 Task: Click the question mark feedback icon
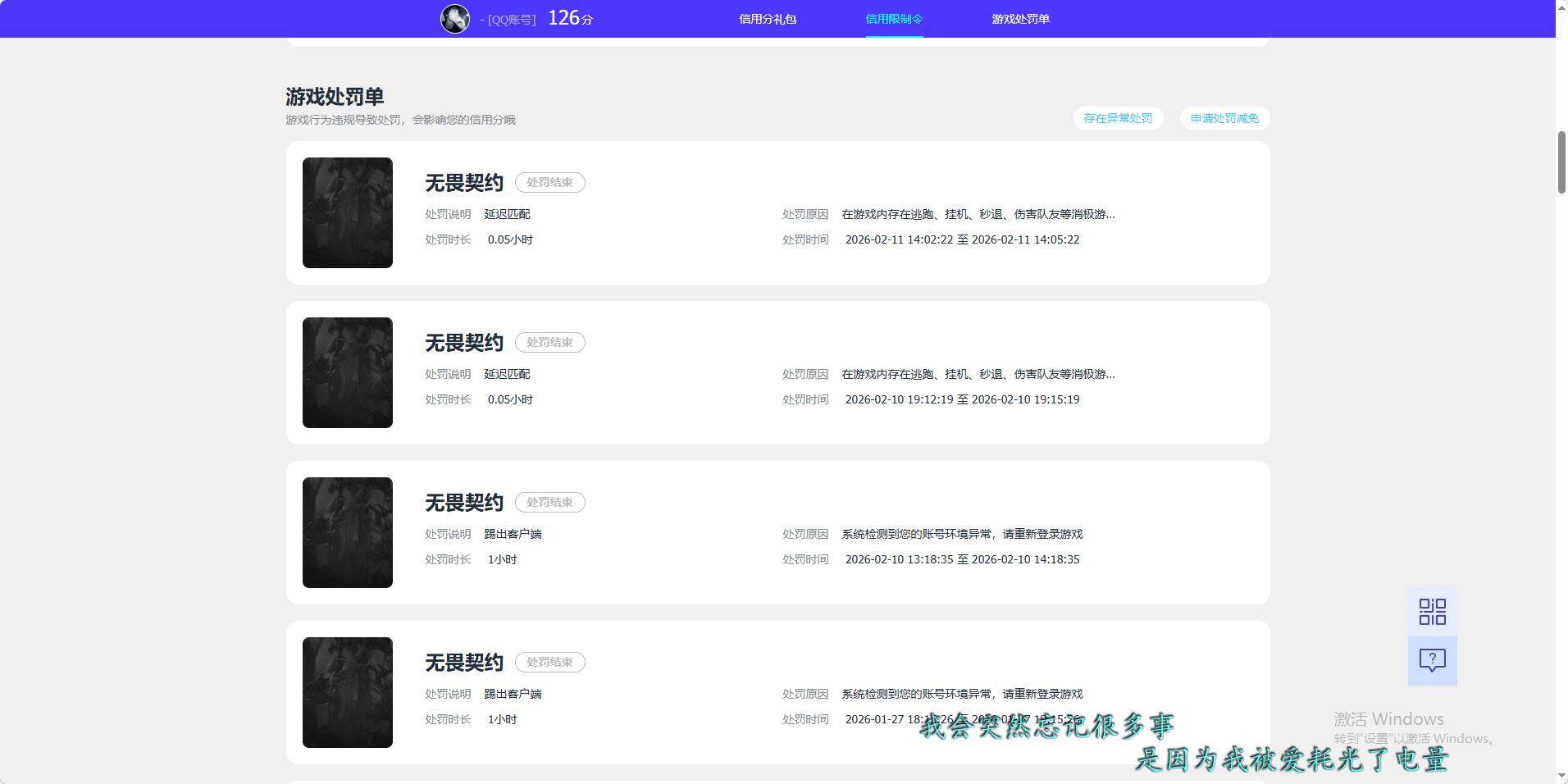(1431, 660)
